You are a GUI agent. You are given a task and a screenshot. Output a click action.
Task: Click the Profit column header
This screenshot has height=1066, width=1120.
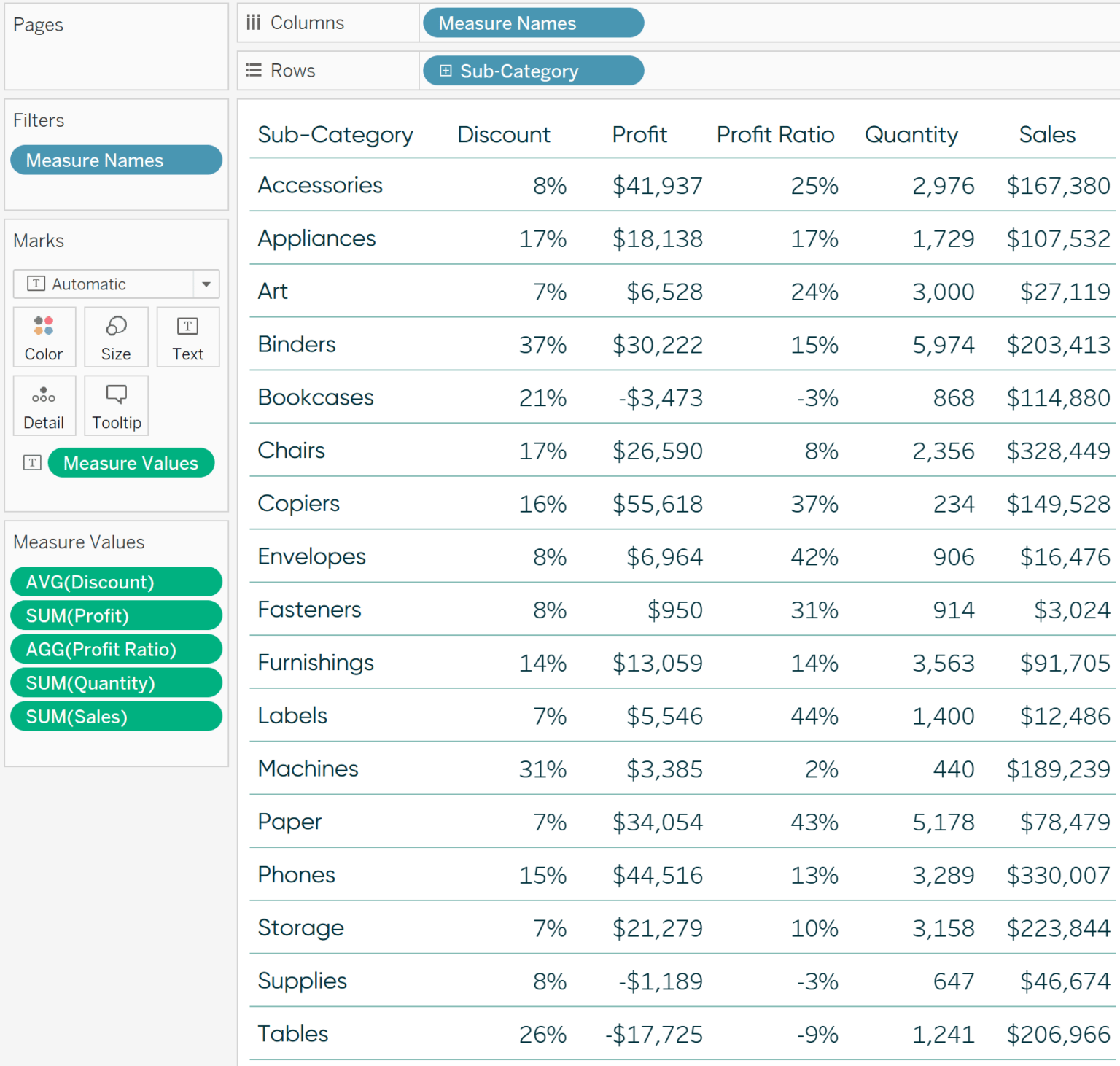(x=639, y=134)
